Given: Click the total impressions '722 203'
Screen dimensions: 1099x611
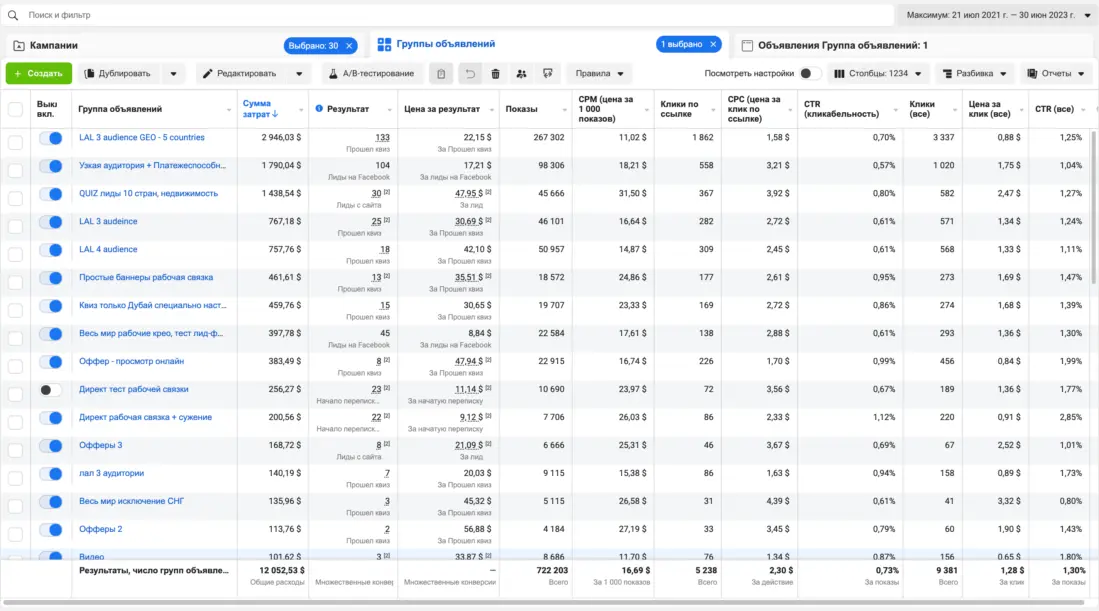Looking at the screenshot, I should pyautogui.click(x=552, y=571).
